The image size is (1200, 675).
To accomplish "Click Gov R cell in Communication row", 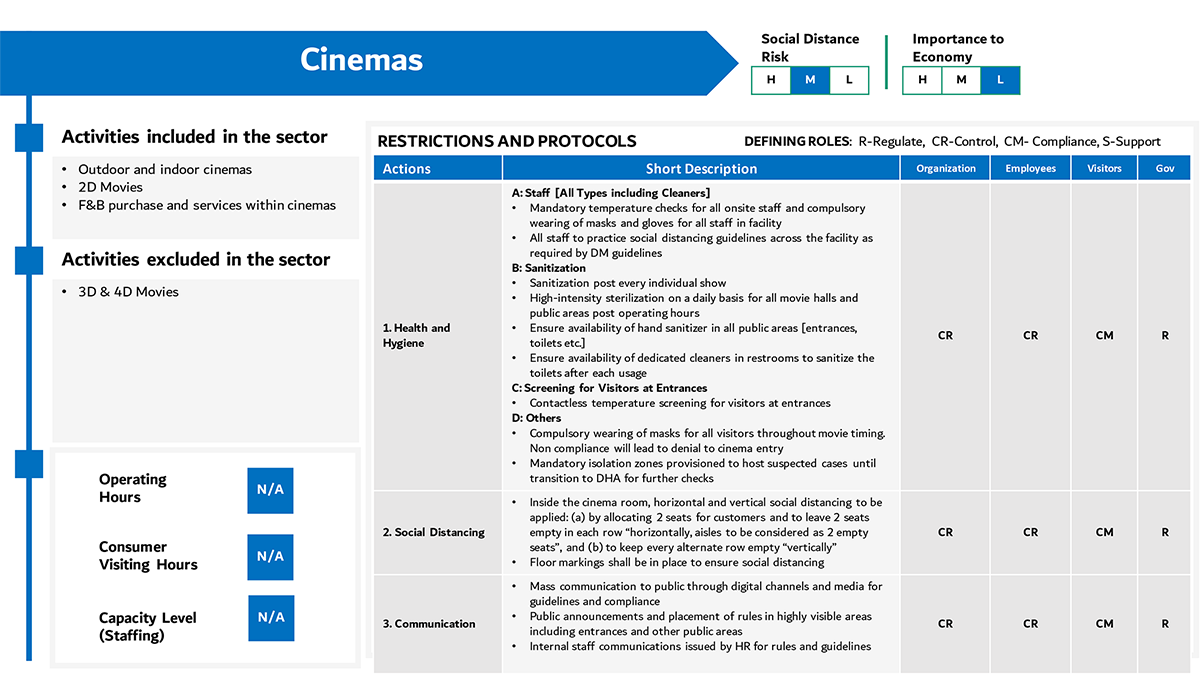I will click(x=1165, y=623).
